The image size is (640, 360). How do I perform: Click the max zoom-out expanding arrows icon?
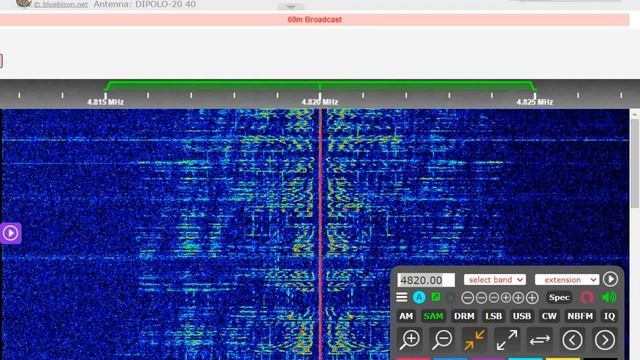pyautogui.click(x=507, y=340)
